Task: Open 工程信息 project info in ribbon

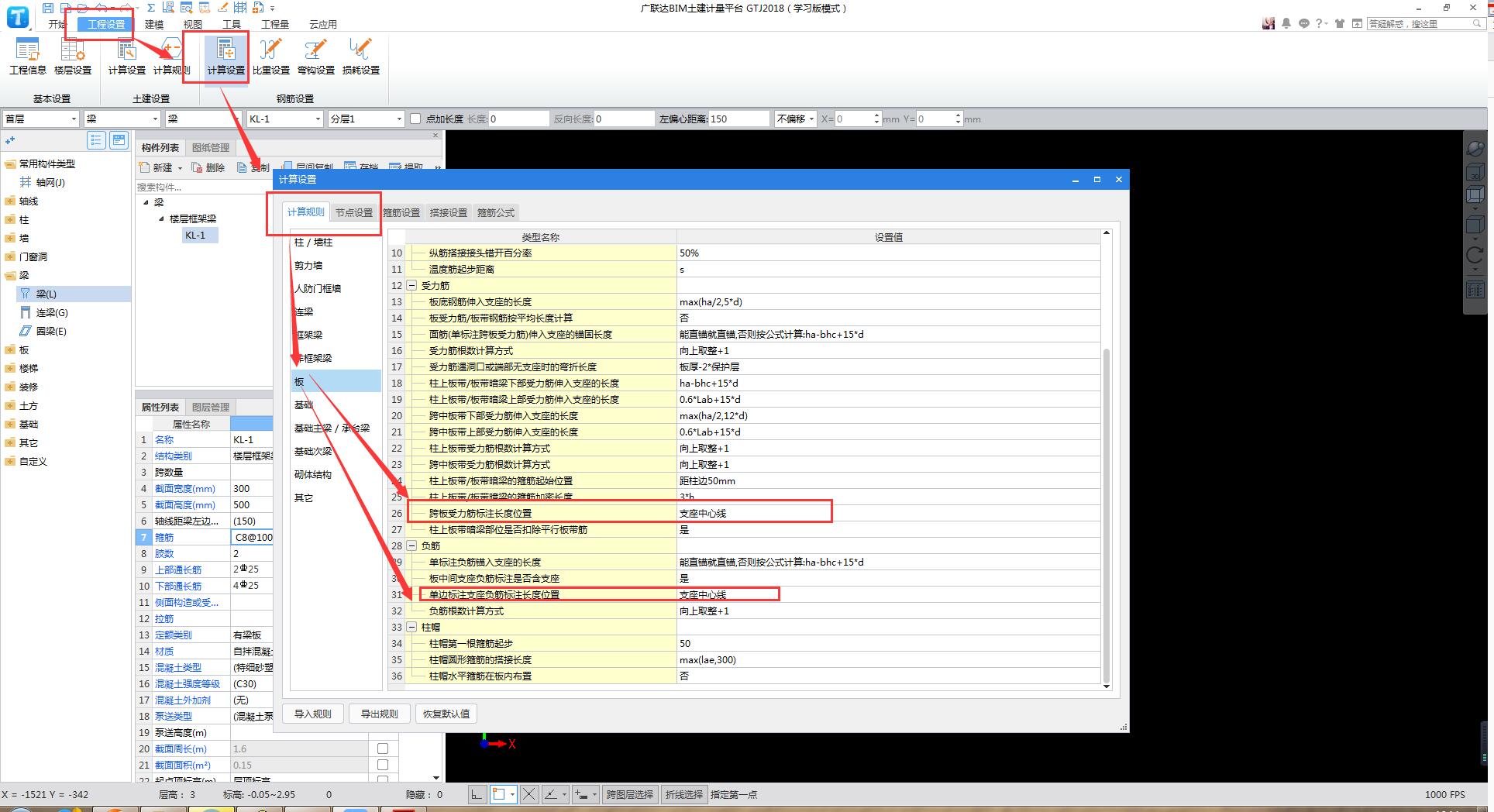Action: coord(28,57)
